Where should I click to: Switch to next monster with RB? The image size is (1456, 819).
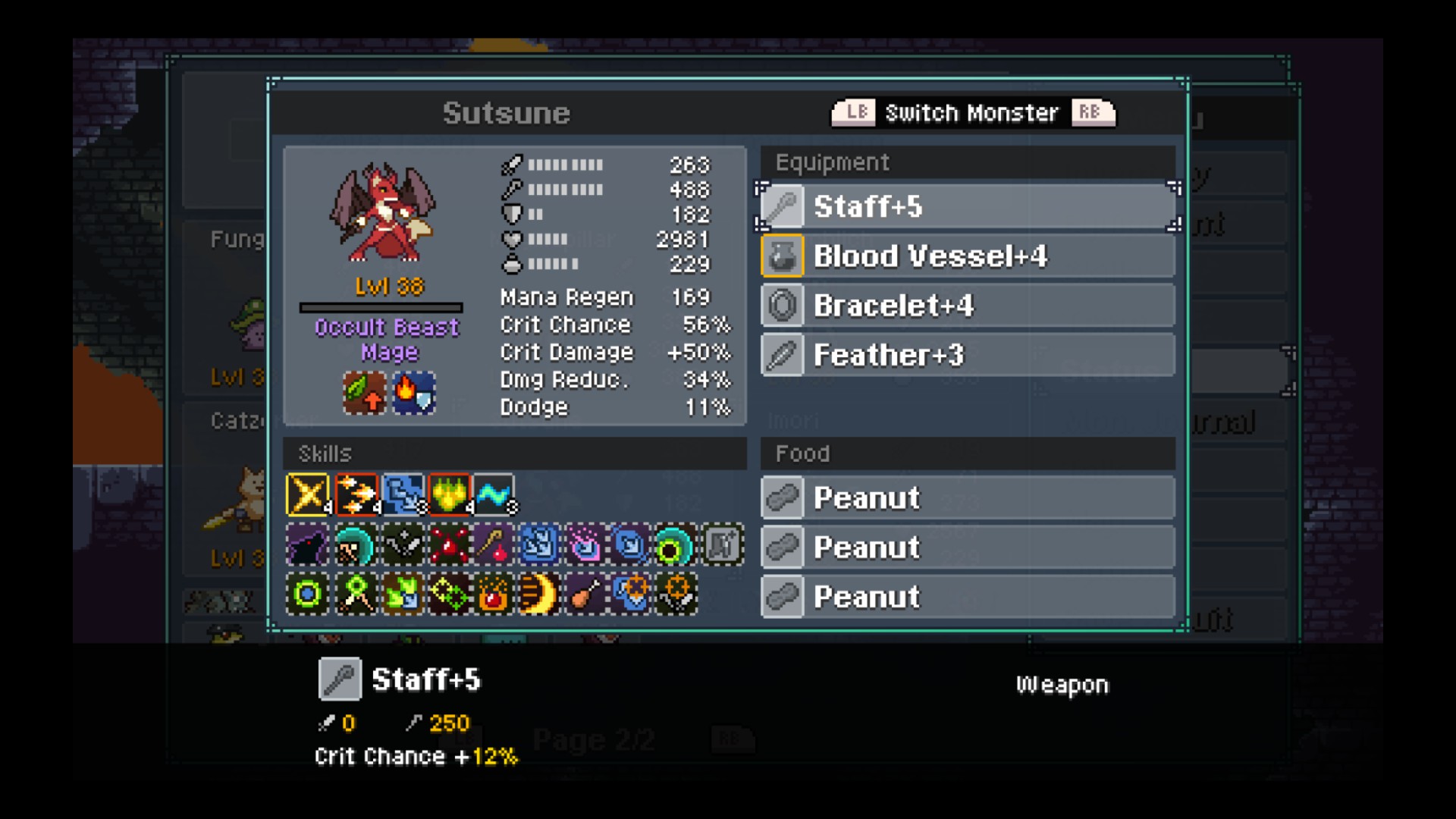1093,112
